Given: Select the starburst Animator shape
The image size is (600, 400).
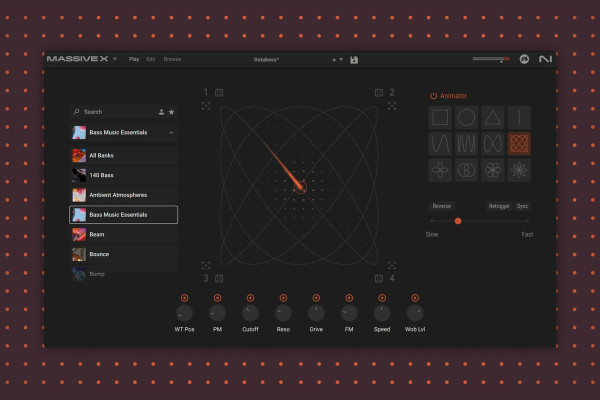Looking at the screenshot, I should click(519, 170).
